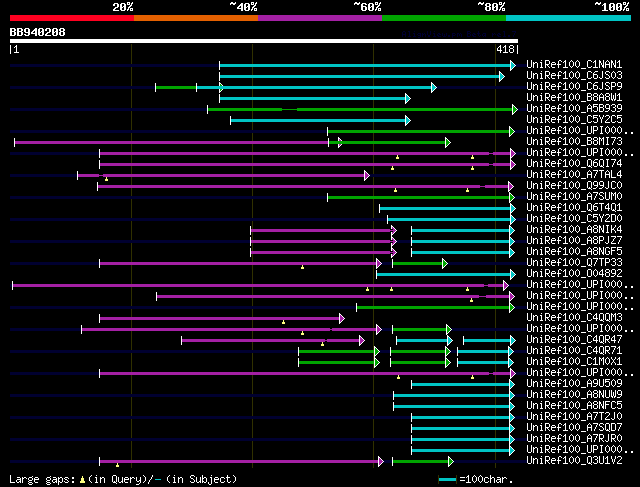The image size is (640, 487).
Task: Select the UniRef100_Q99JC0 label
Action: point(574,186)
